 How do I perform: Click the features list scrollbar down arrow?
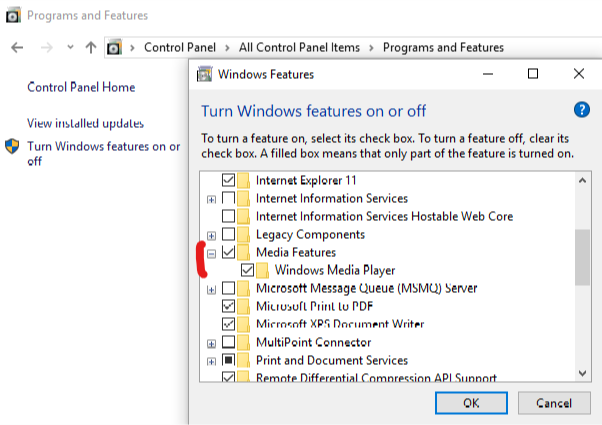point(582,373)
